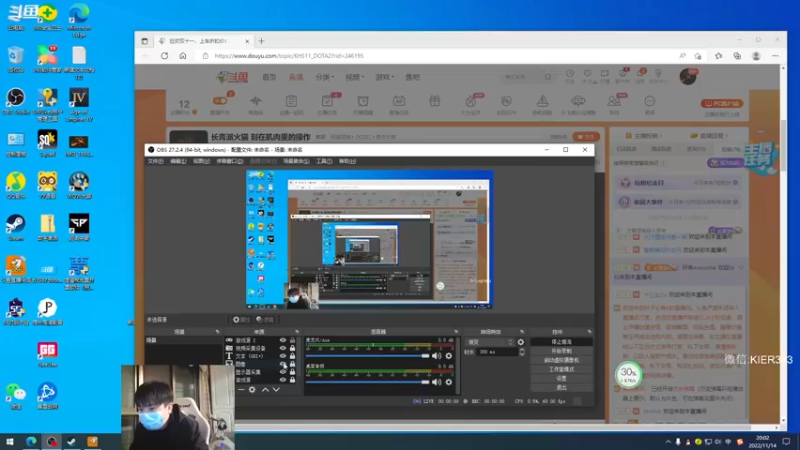Adjust the 麦克风/Aux volume slider

[x=368, y=356]
